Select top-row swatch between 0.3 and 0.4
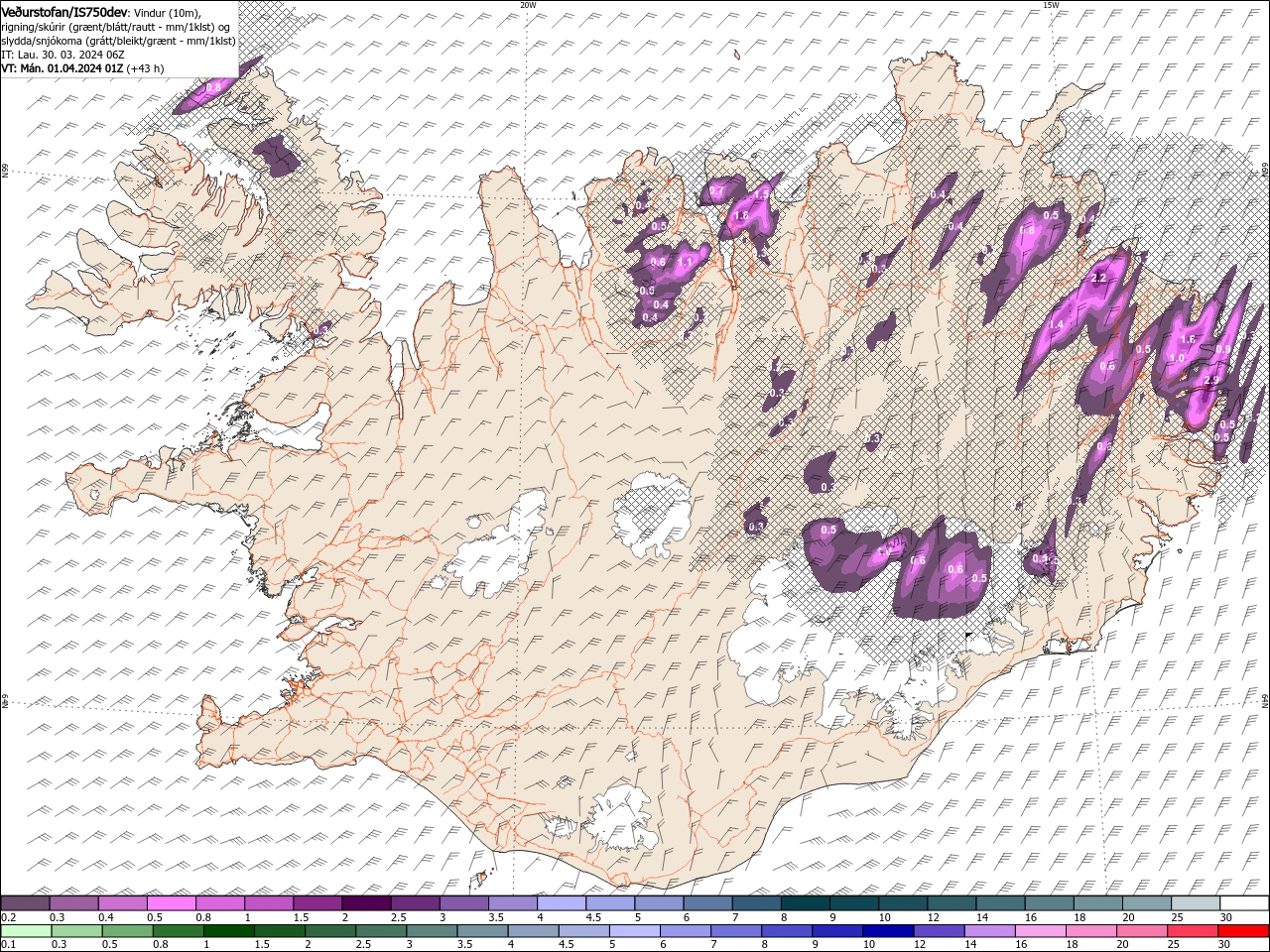The width and height of the screenshot is (1270, 952). [x=73, y=903]
